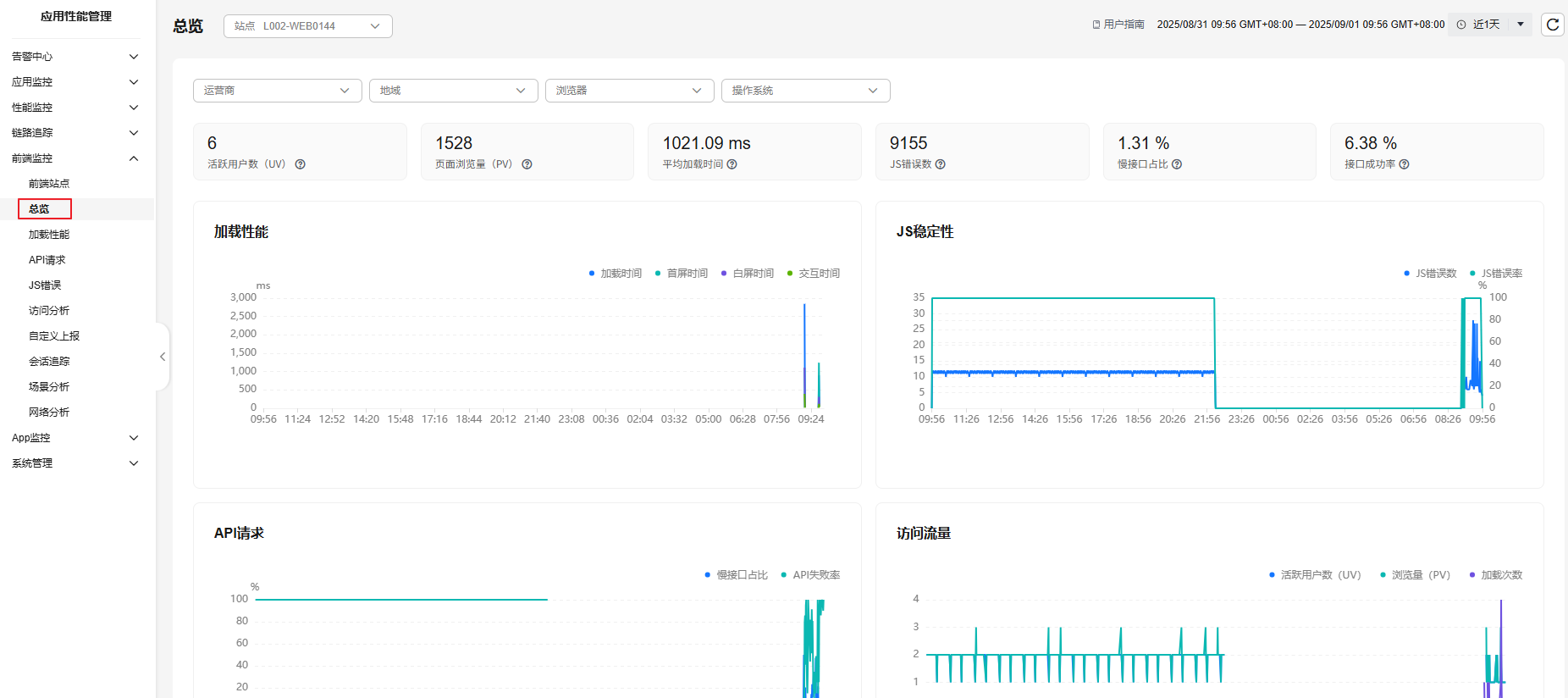Toggle 慢接口占比 legend in API请求 chart
This screenshot has width=1568, height=698.
click(x=737, y=575)
